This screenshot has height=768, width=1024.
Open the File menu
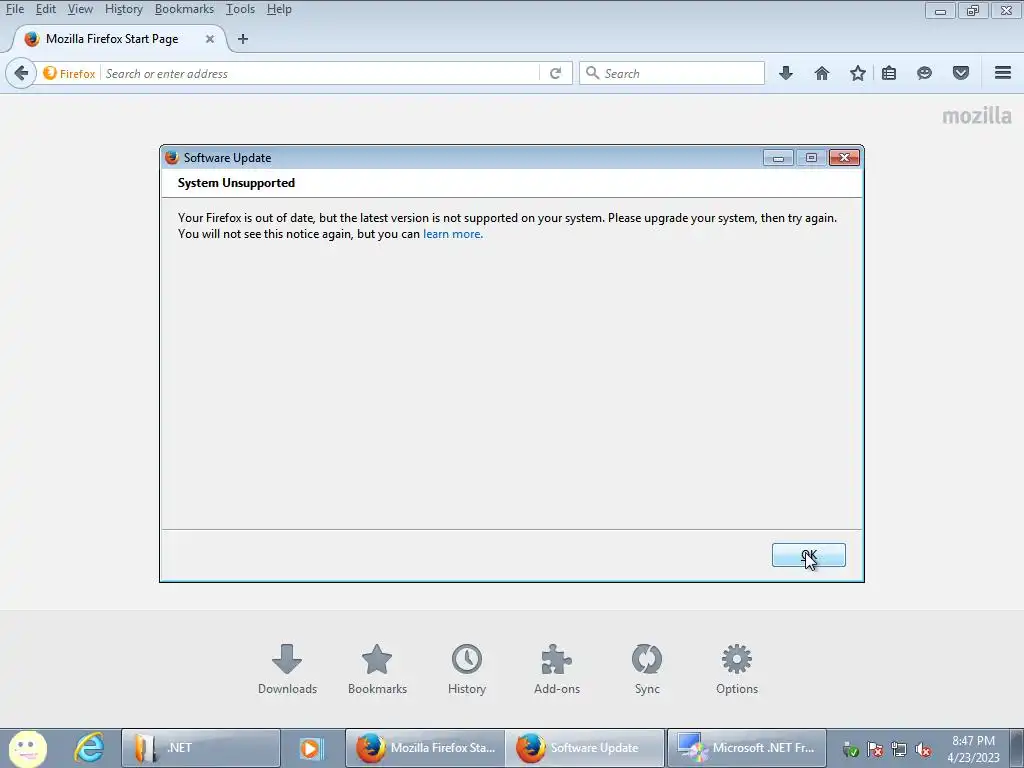click(14, 9)
